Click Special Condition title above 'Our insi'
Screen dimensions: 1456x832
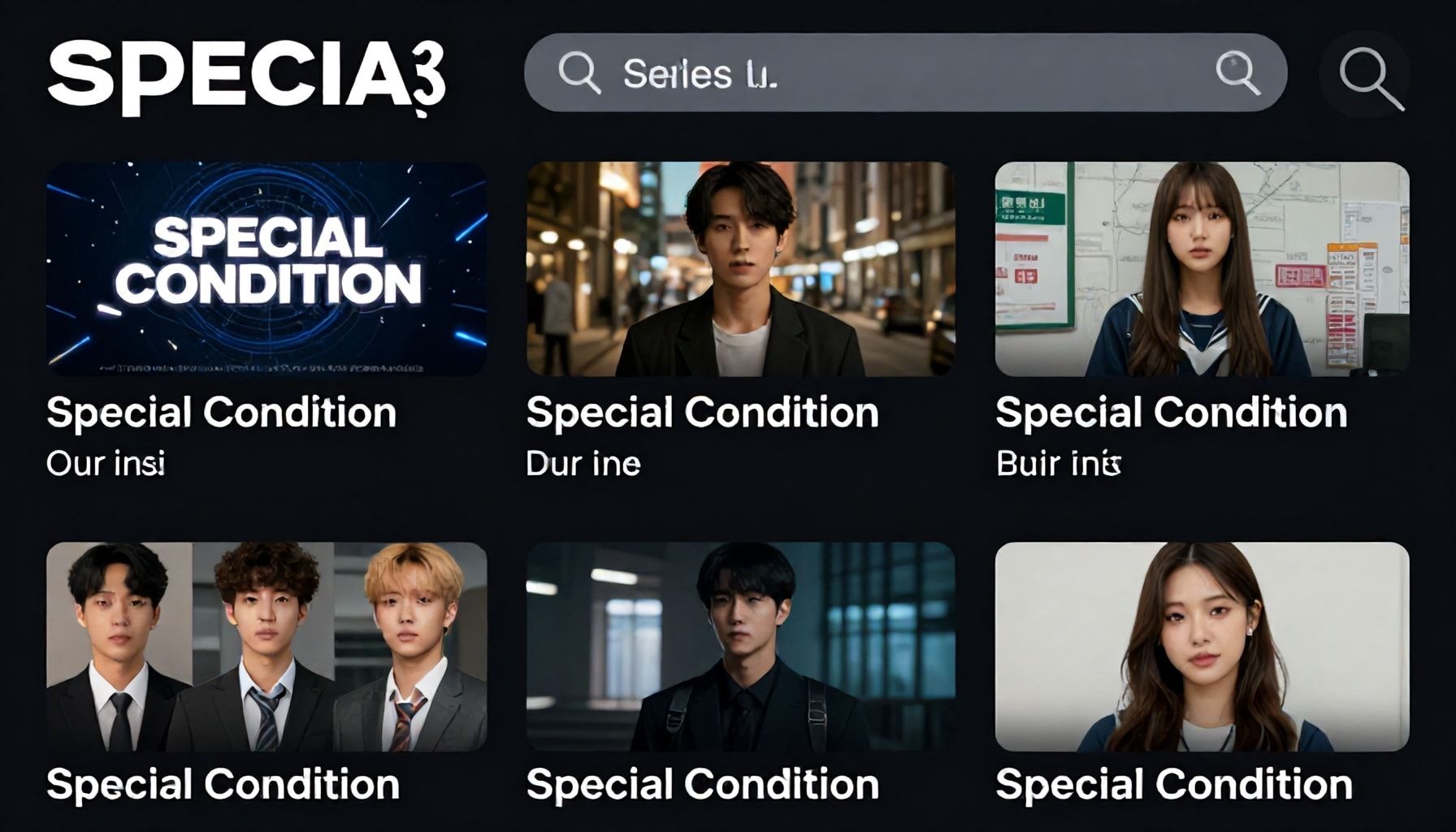(221, 413)
